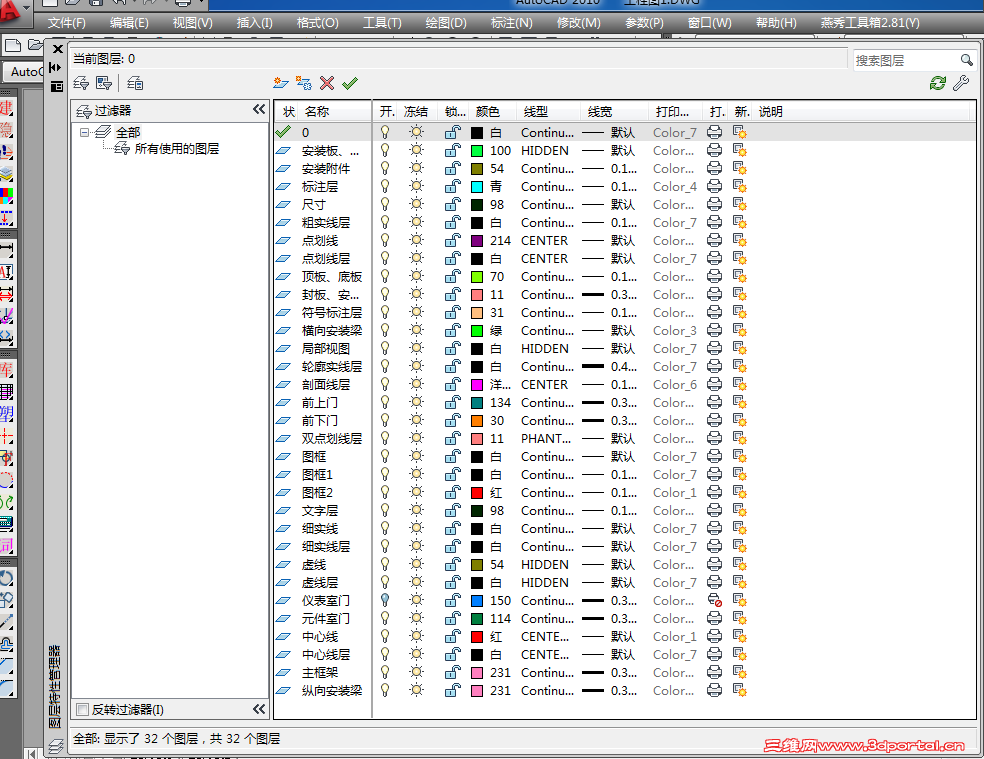The width and height of the screenshot is (984, 759).
Task: Click the red Delete Layer icon
Action: (x=327, y=83)
